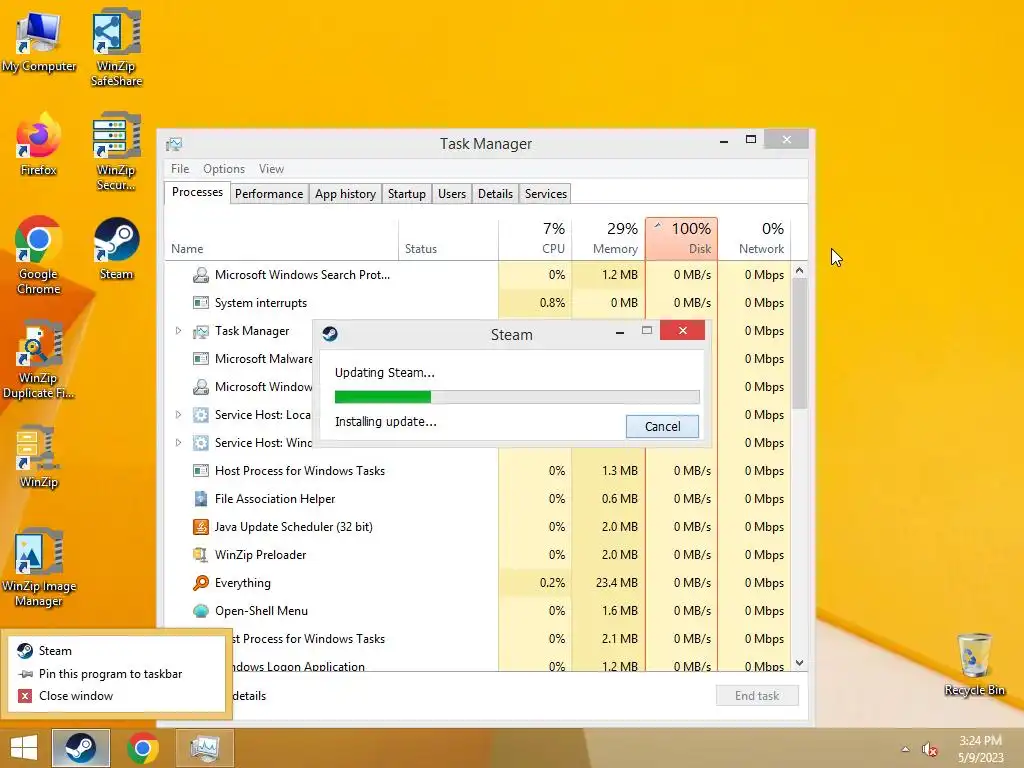Image resolution: width=1024 pixels, height=768 pixels.
Task: Sort by the Name column header
Action: coord(281,238)
